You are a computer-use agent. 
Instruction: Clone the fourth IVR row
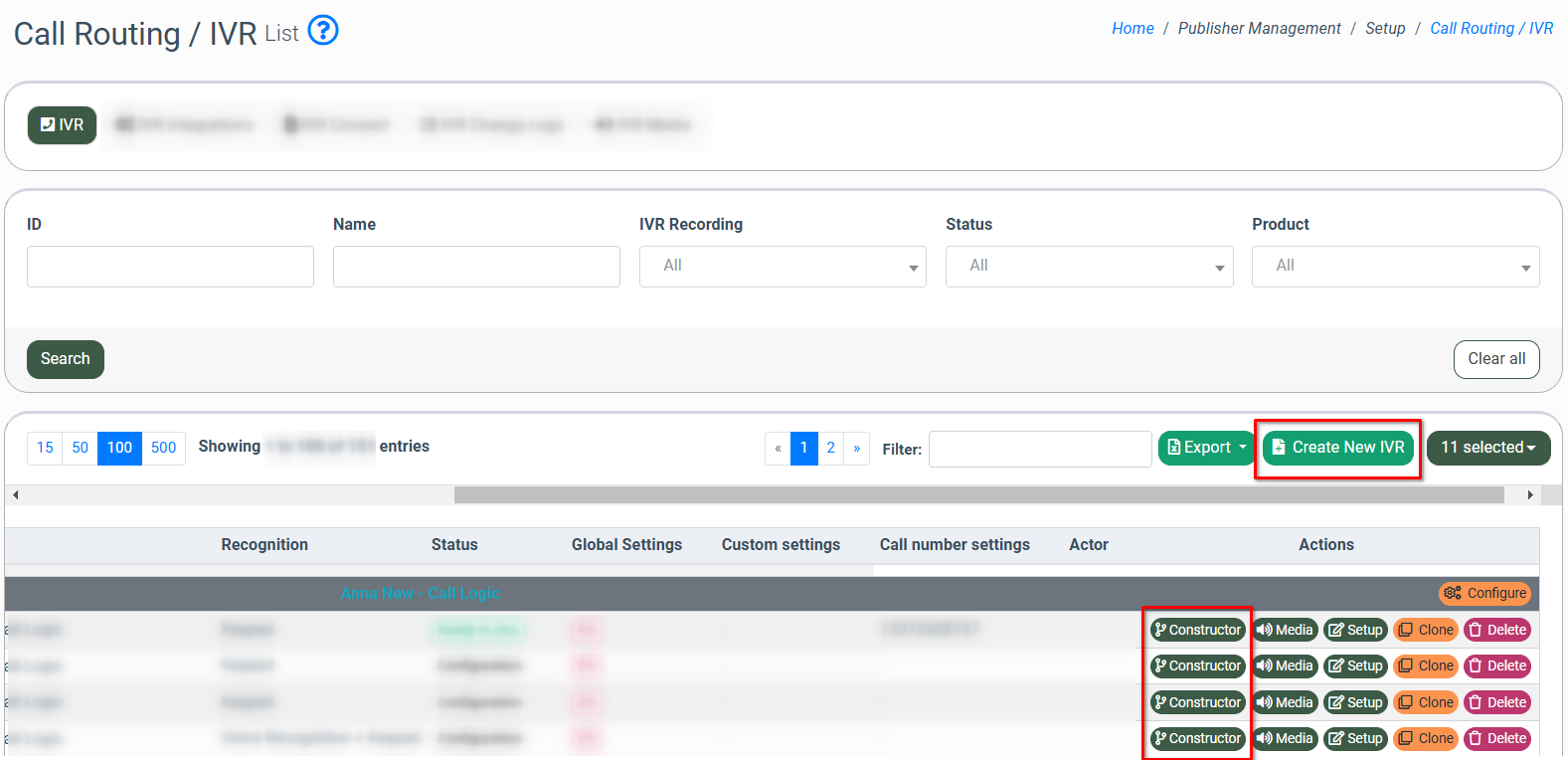[x=1426, y=738]
